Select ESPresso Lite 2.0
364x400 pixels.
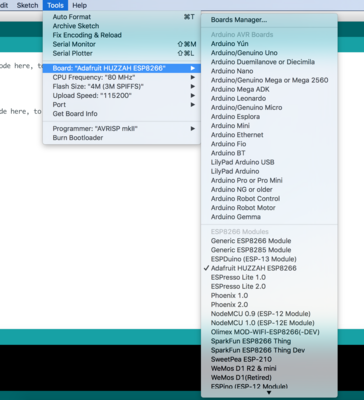(269, 286)
